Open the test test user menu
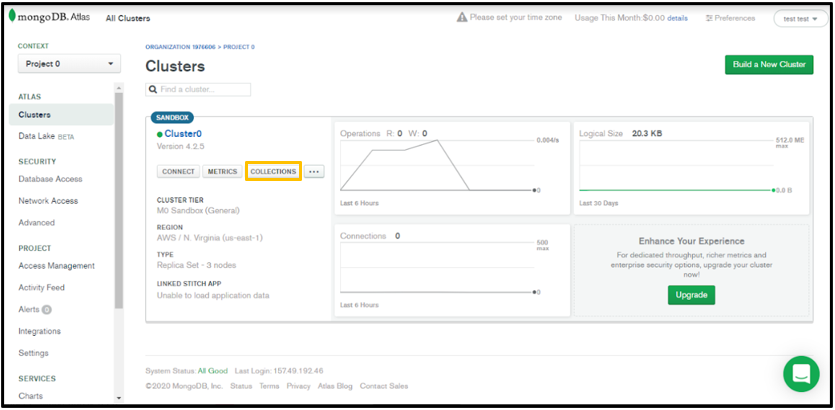The width and height of the screenshot is (835, 410). 799,19
